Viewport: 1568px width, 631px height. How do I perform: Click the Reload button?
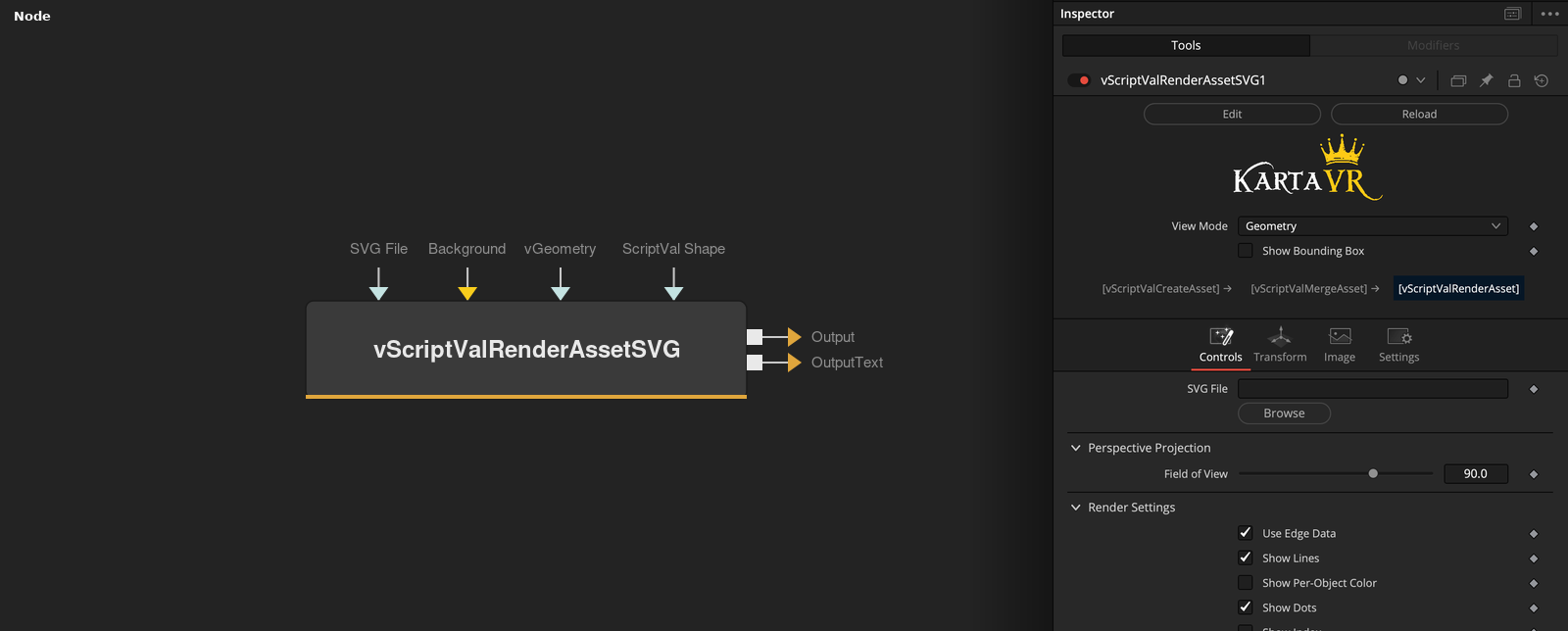coord(1419,114)
